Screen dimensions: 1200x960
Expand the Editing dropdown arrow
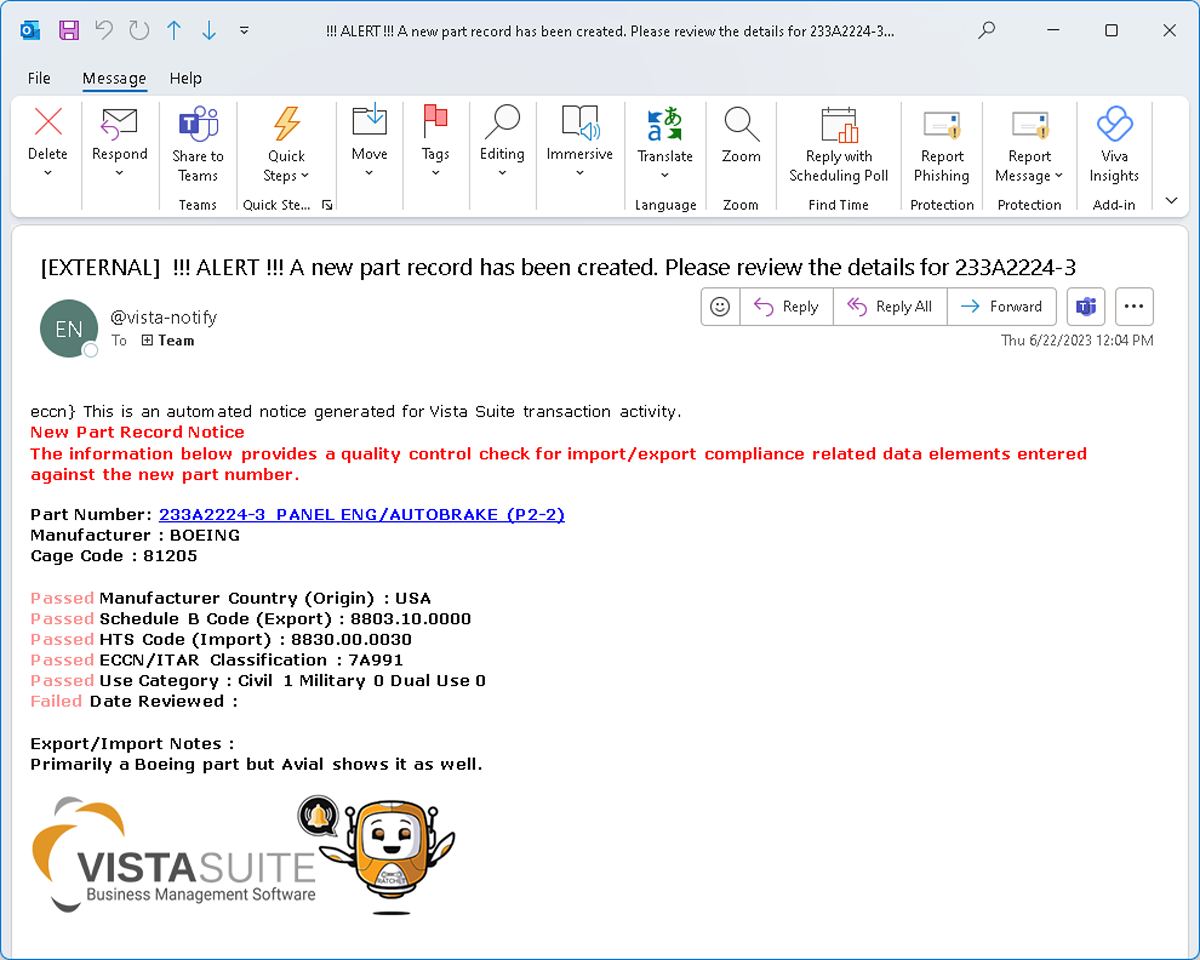coord(501,174)
